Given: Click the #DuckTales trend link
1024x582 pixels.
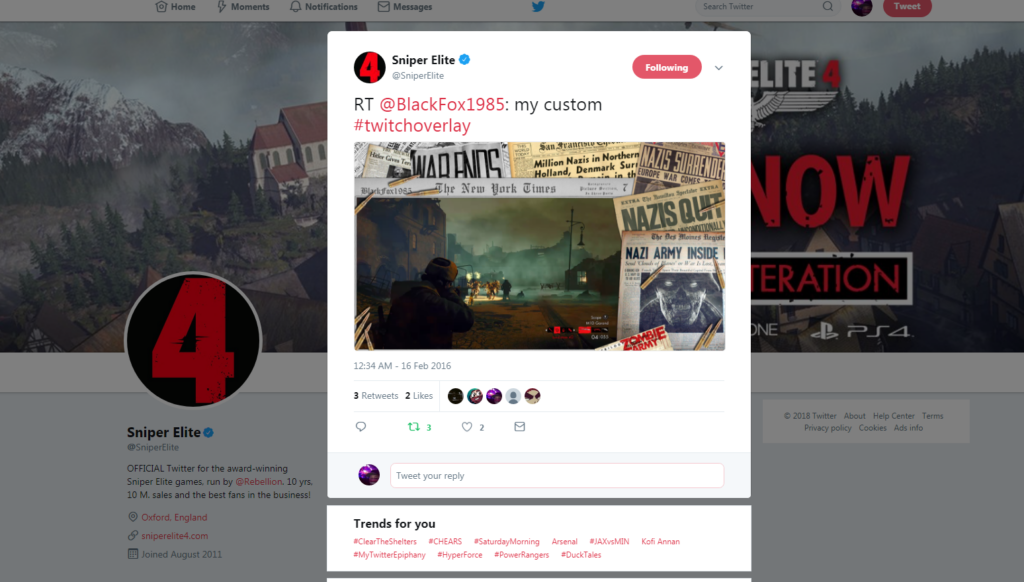Looking at the screenshot, I should 581,555.
